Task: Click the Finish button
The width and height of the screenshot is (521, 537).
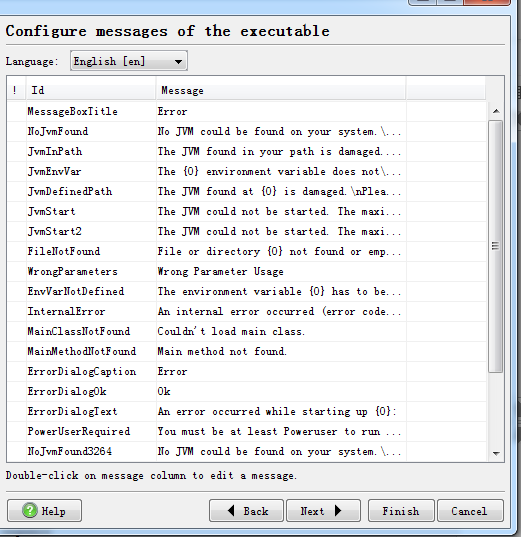Action: [401, 511]
